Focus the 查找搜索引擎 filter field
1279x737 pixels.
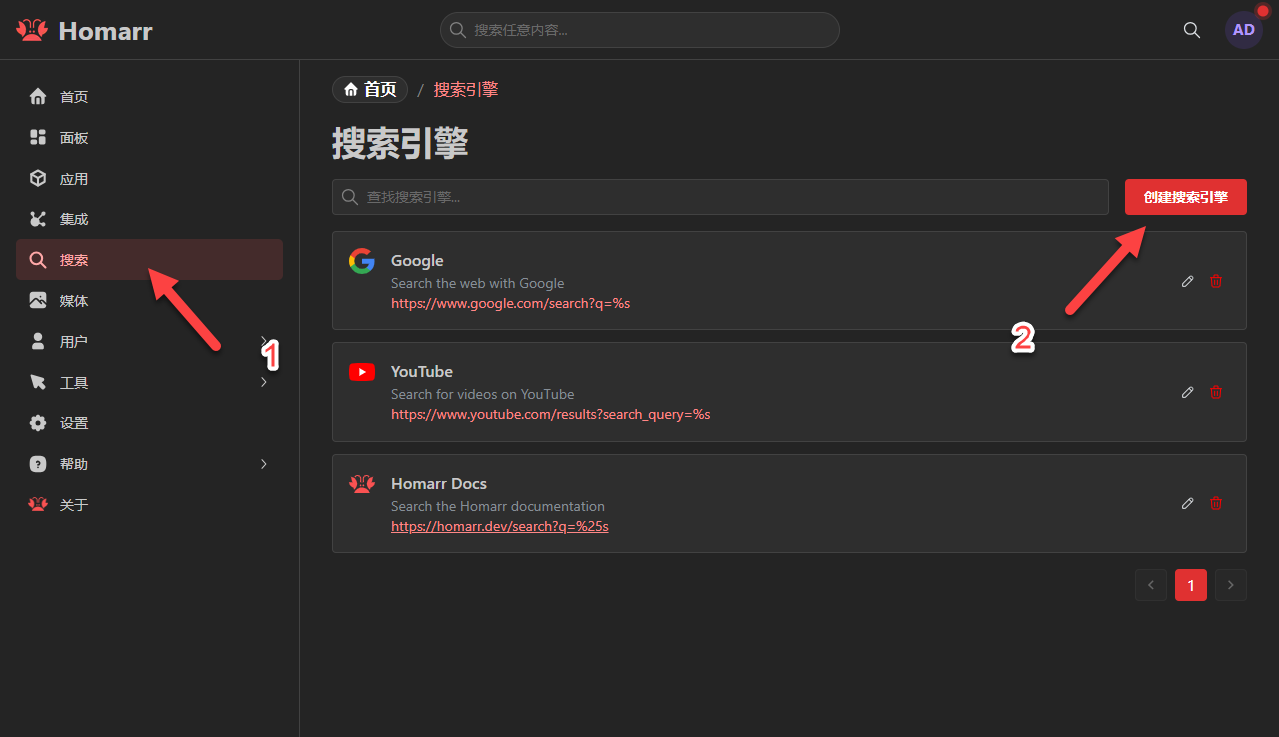tap(720, 197)
